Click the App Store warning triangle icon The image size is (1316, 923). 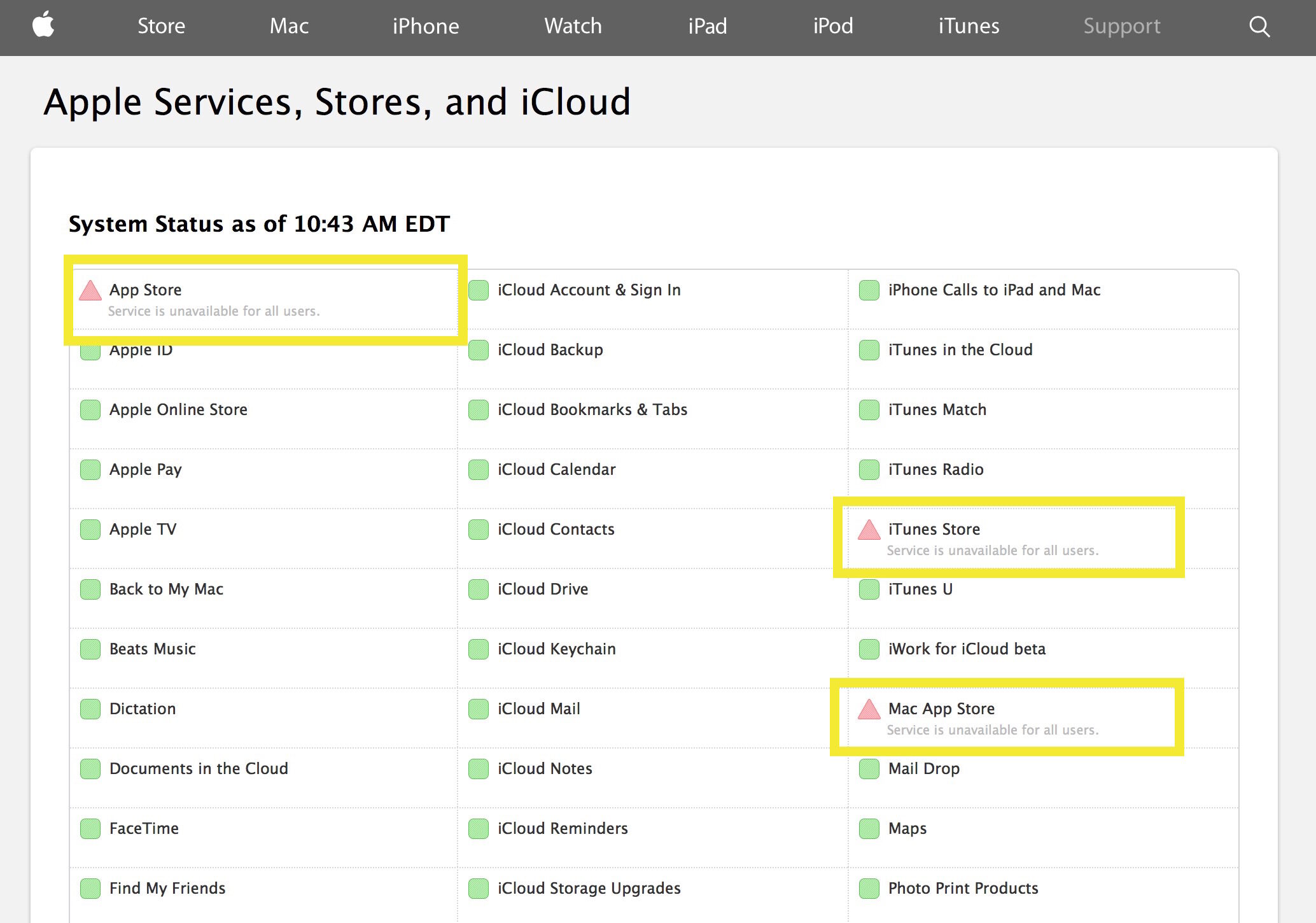point(88,290)
